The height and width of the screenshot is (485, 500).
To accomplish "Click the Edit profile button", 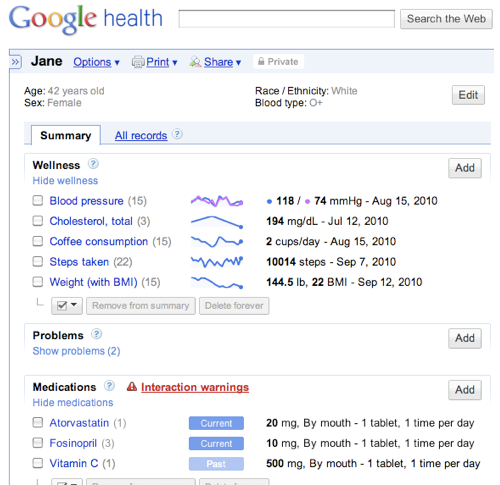I will coord(468,95).
